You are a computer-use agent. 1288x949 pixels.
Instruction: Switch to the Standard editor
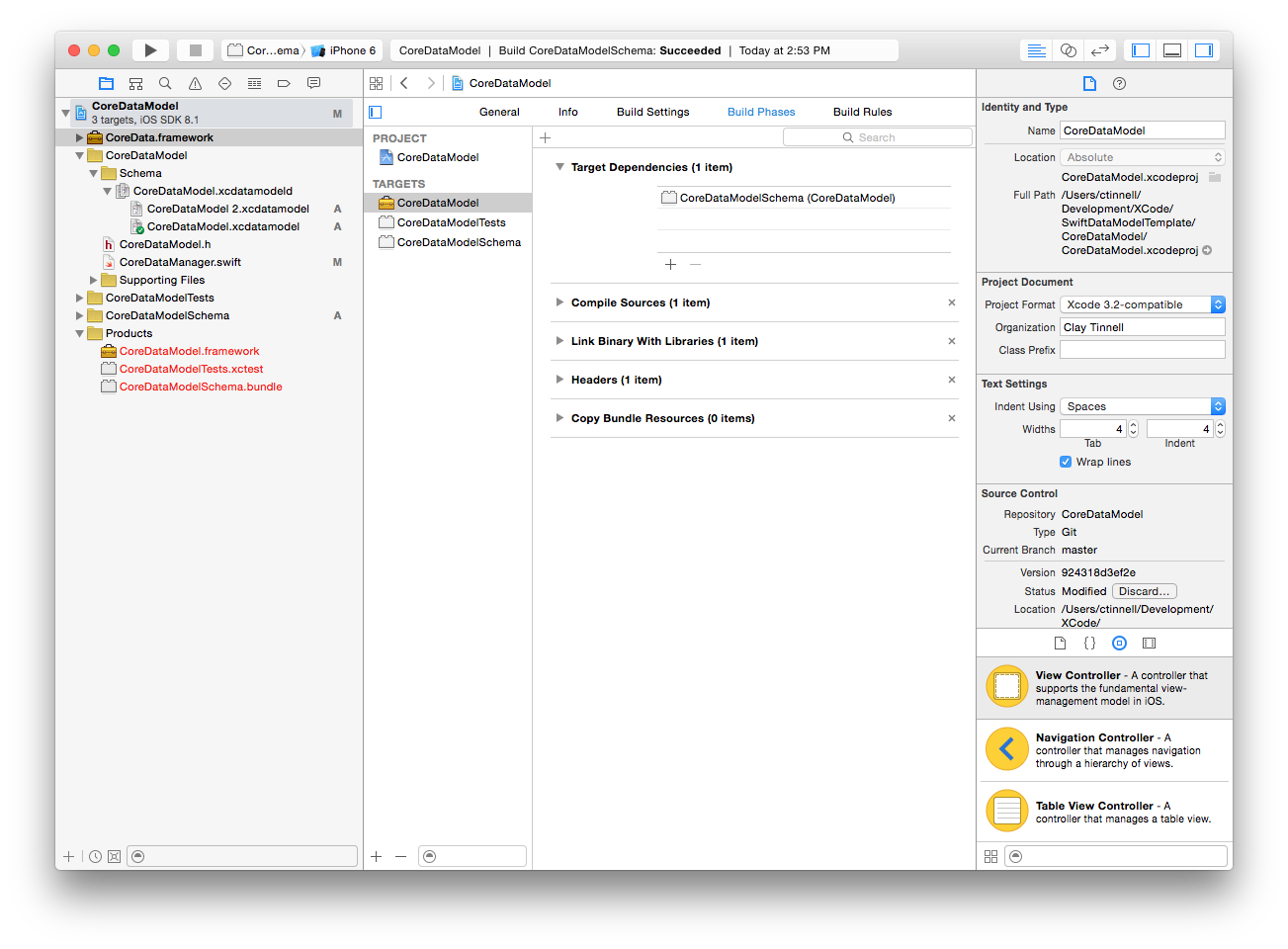pyautogui.click(x=1036, y=50)
